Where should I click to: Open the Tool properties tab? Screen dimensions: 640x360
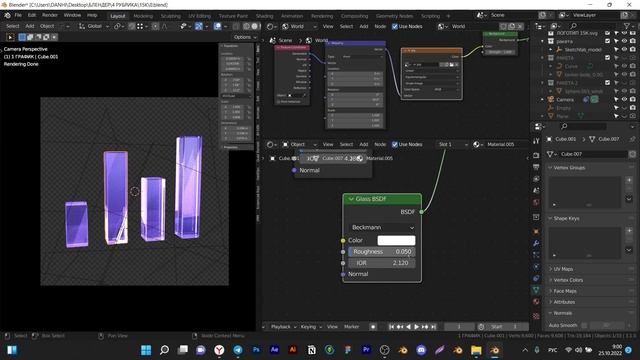536,141
